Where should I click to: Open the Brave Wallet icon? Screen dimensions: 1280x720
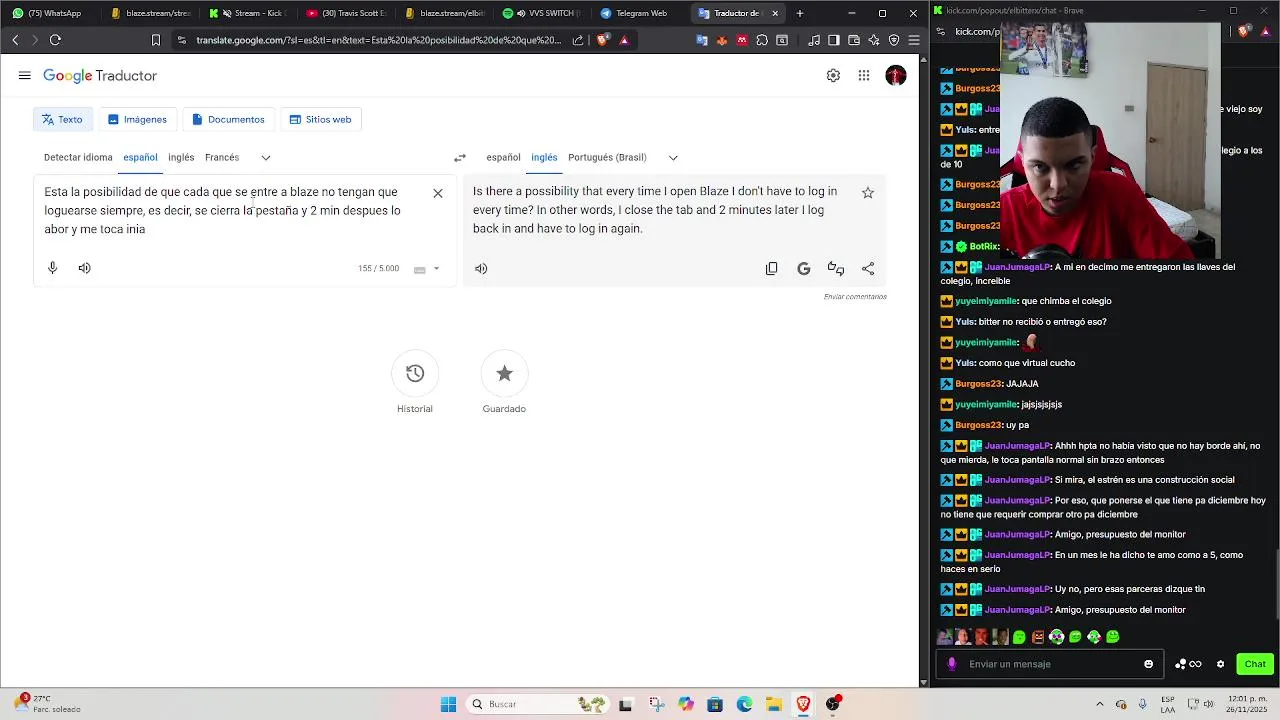click(854, 40)
